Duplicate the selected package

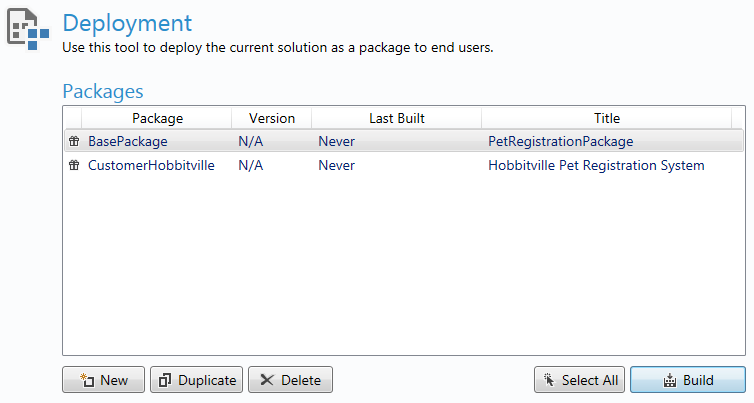point(197,380)
